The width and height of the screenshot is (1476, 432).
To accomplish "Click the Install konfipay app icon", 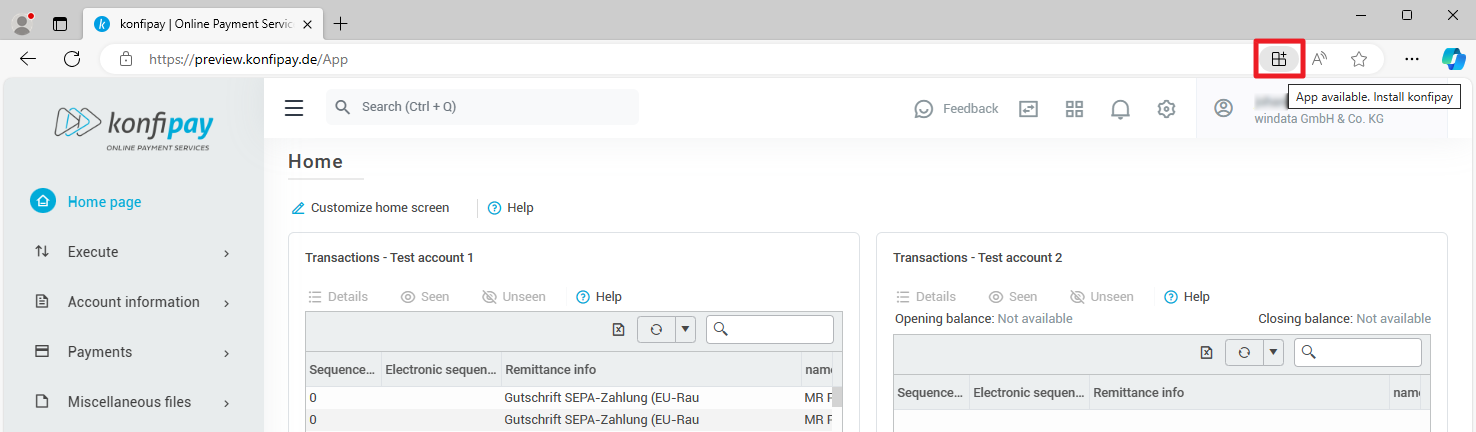I will click(1278, 59).
